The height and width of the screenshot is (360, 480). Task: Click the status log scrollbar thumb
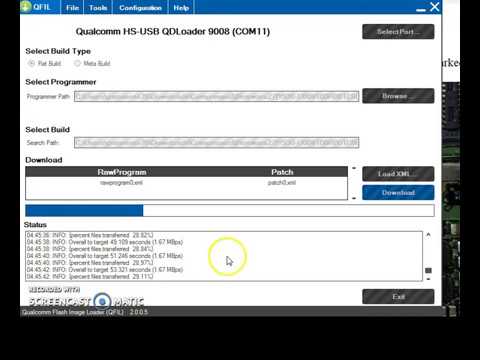tap(428, 270)
